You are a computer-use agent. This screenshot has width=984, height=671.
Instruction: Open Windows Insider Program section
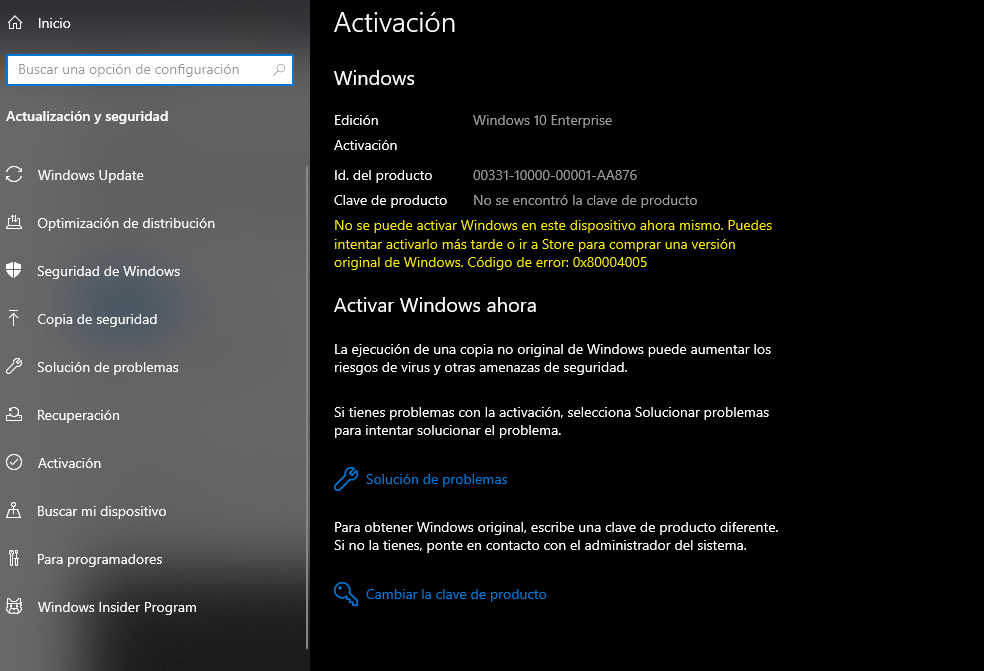coord(117,608)
